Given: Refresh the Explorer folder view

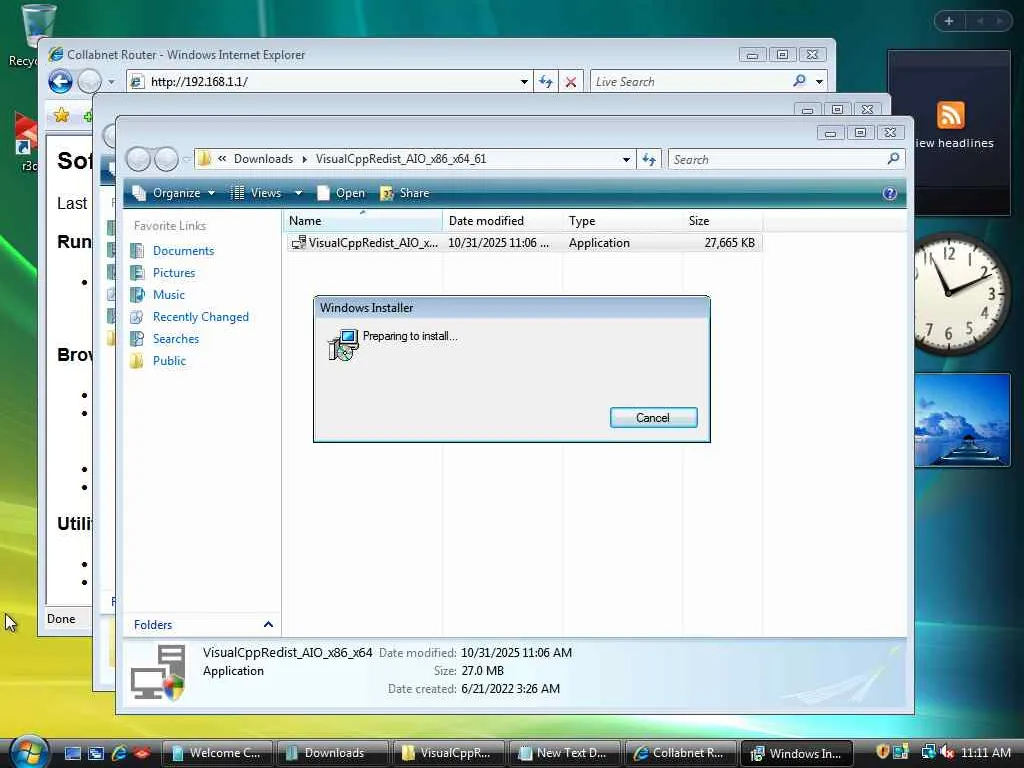Looking at the screenshot, I should [649, 159].
